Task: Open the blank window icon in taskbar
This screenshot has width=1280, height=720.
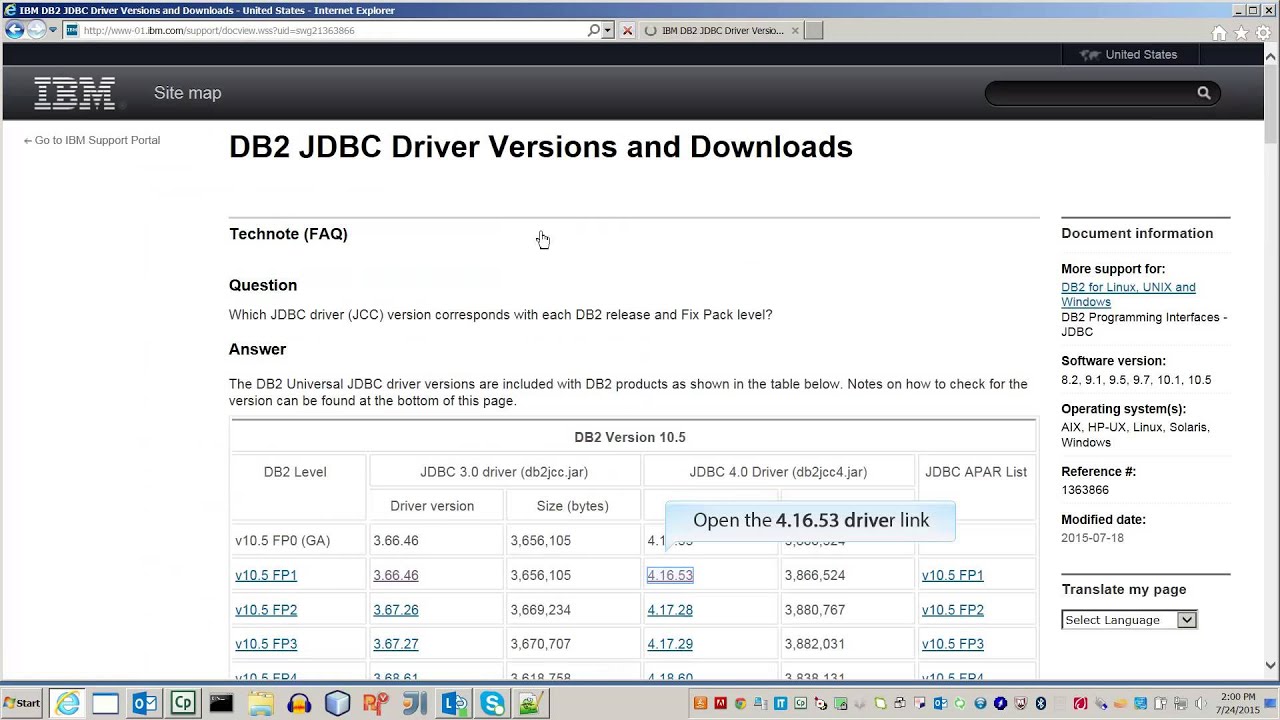Action: (x=106, y=704)
